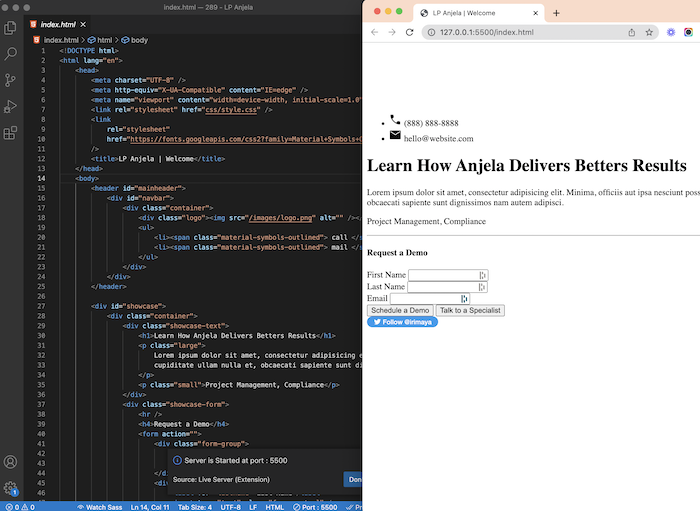Click the (888) 888-8888 phone number
Image resolution: width=700 pixels, height=511 pixels.
pos(431,123)
